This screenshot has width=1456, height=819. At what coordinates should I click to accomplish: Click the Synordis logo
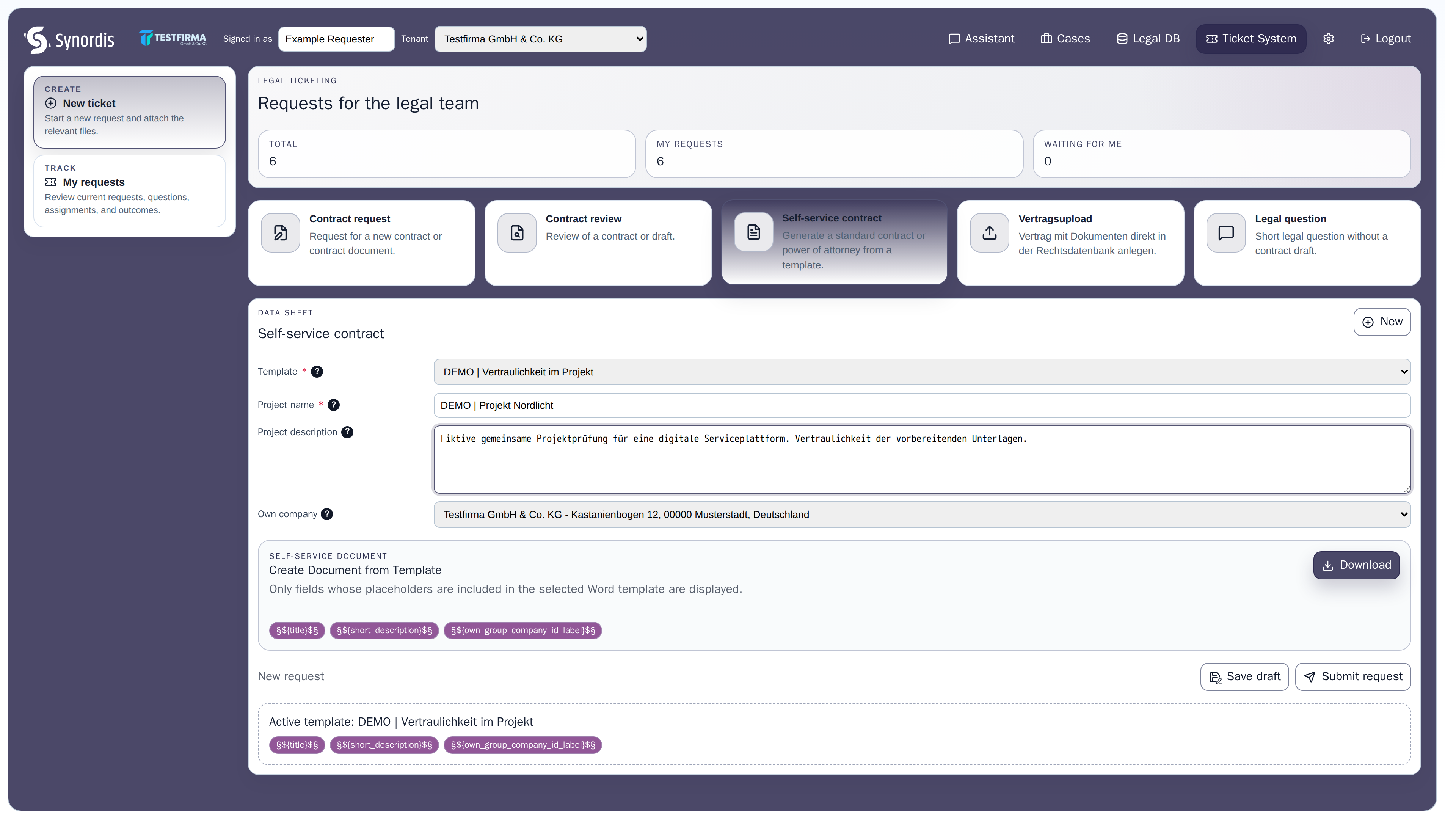point(69,39)
